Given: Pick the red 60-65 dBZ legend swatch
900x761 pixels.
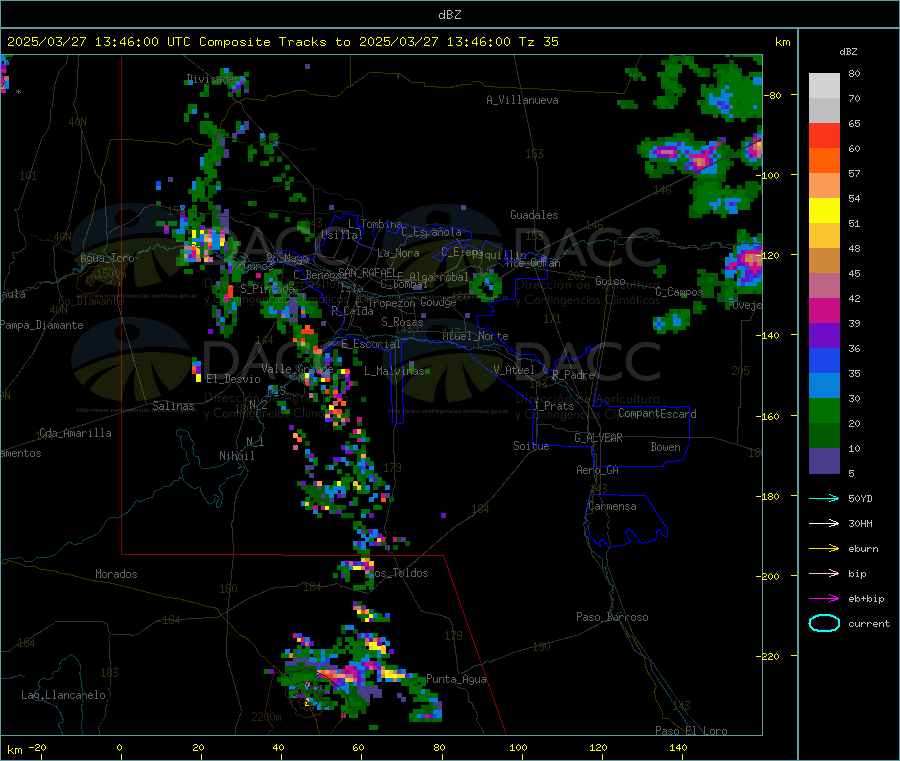Looking at the screenshot, I should click(824, 136).
